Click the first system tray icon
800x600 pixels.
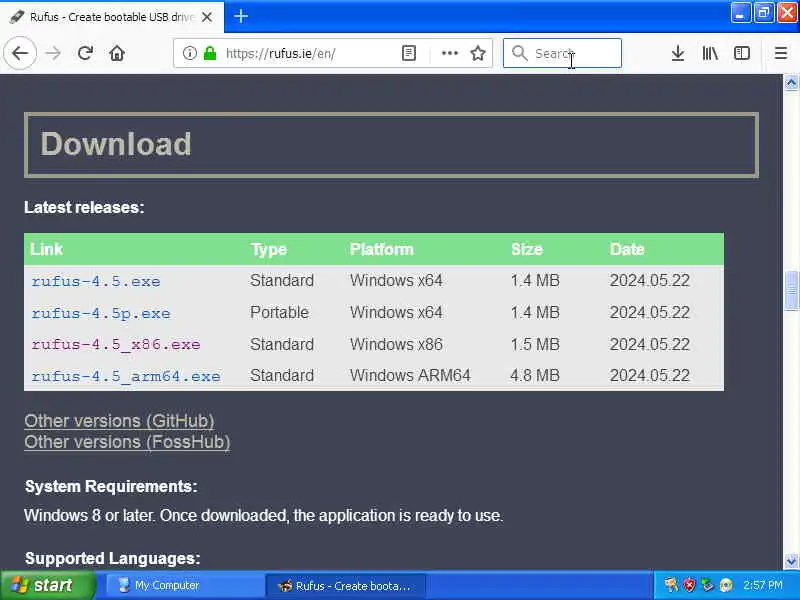point(671,585)
